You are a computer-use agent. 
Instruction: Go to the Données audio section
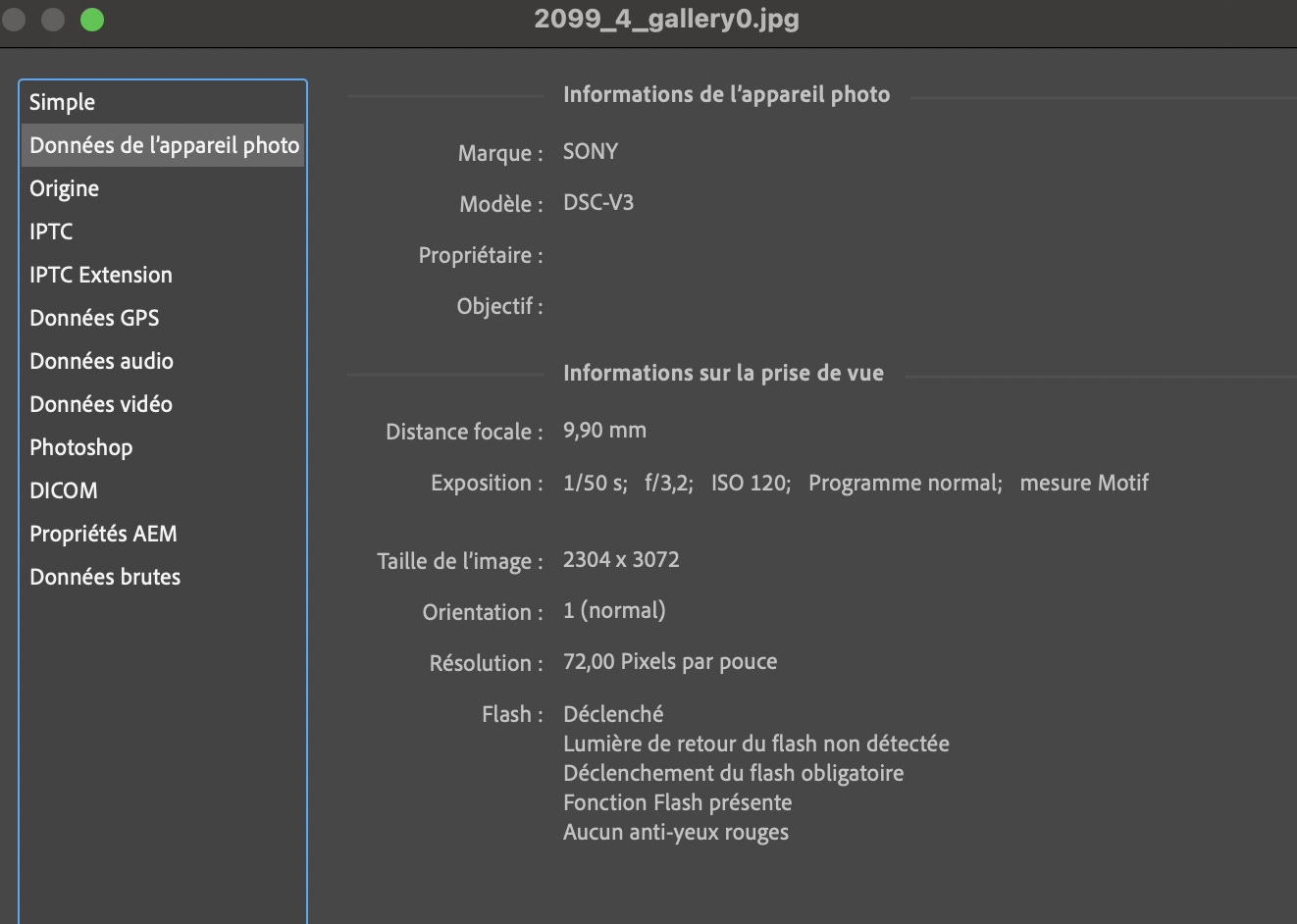101,361
